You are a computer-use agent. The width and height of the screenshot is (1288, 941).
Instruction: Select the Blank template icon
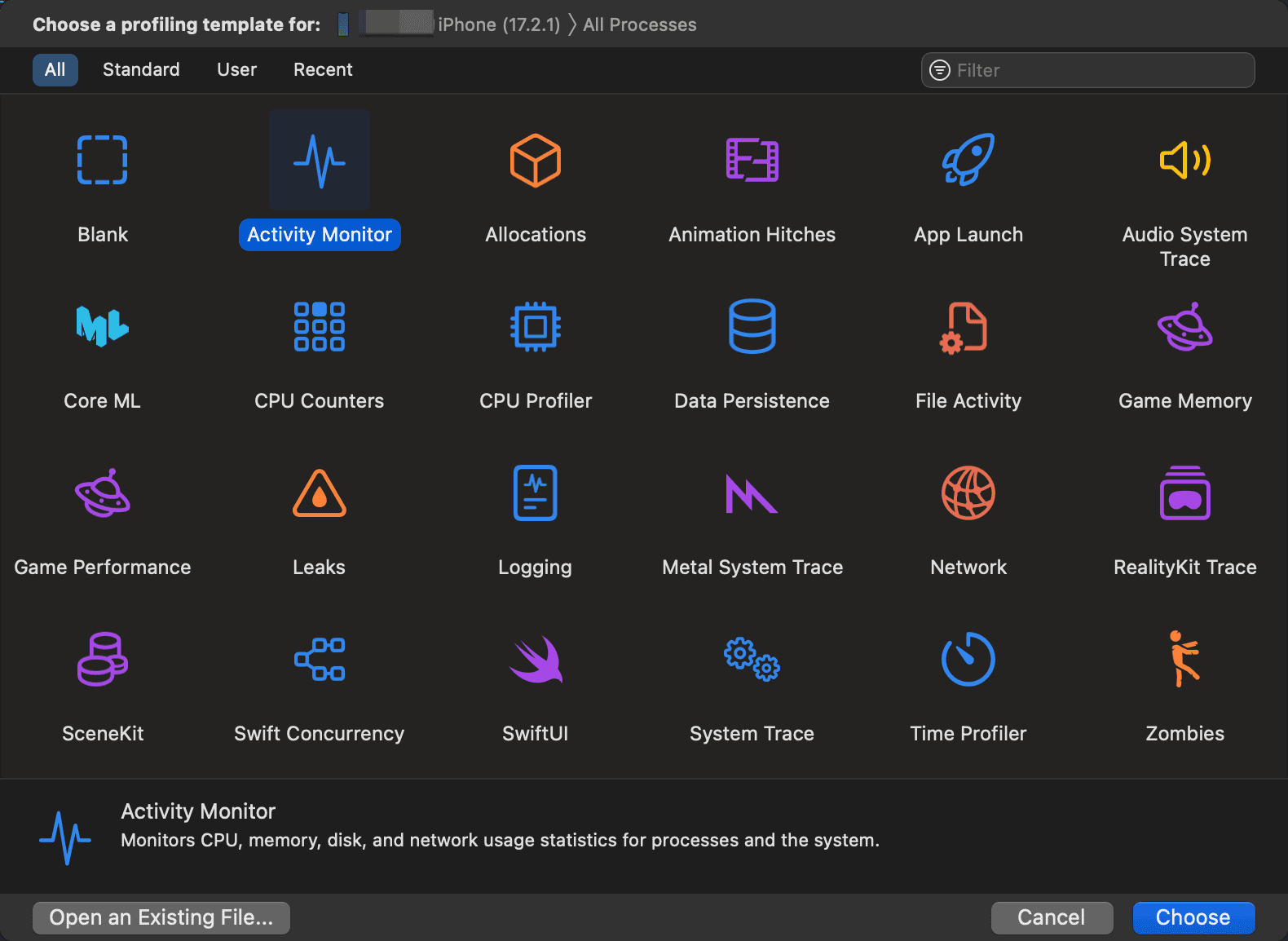click(x=102, y=160)
